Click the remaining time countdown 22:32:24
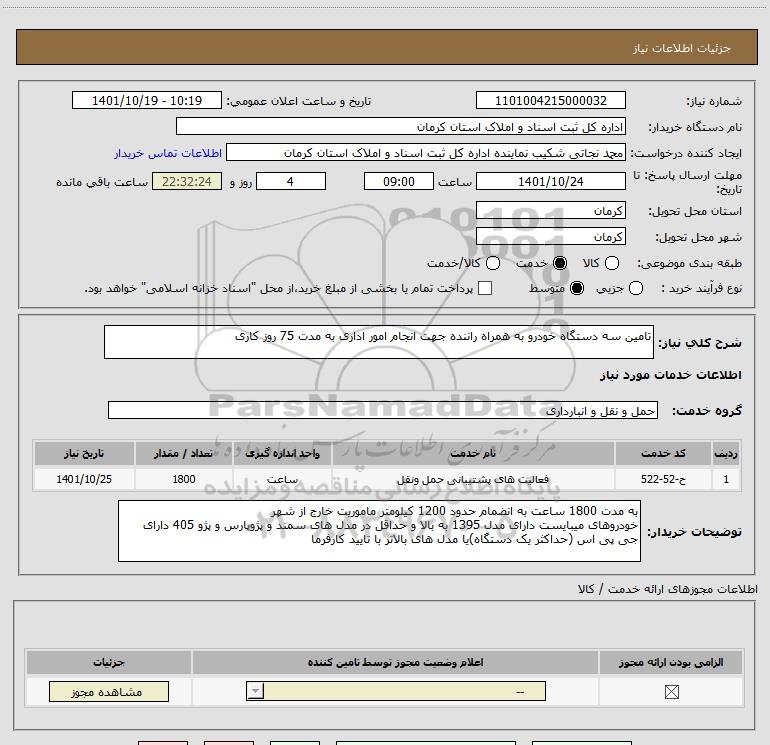Screen dimensions: 770x745 tap(187, 181)
